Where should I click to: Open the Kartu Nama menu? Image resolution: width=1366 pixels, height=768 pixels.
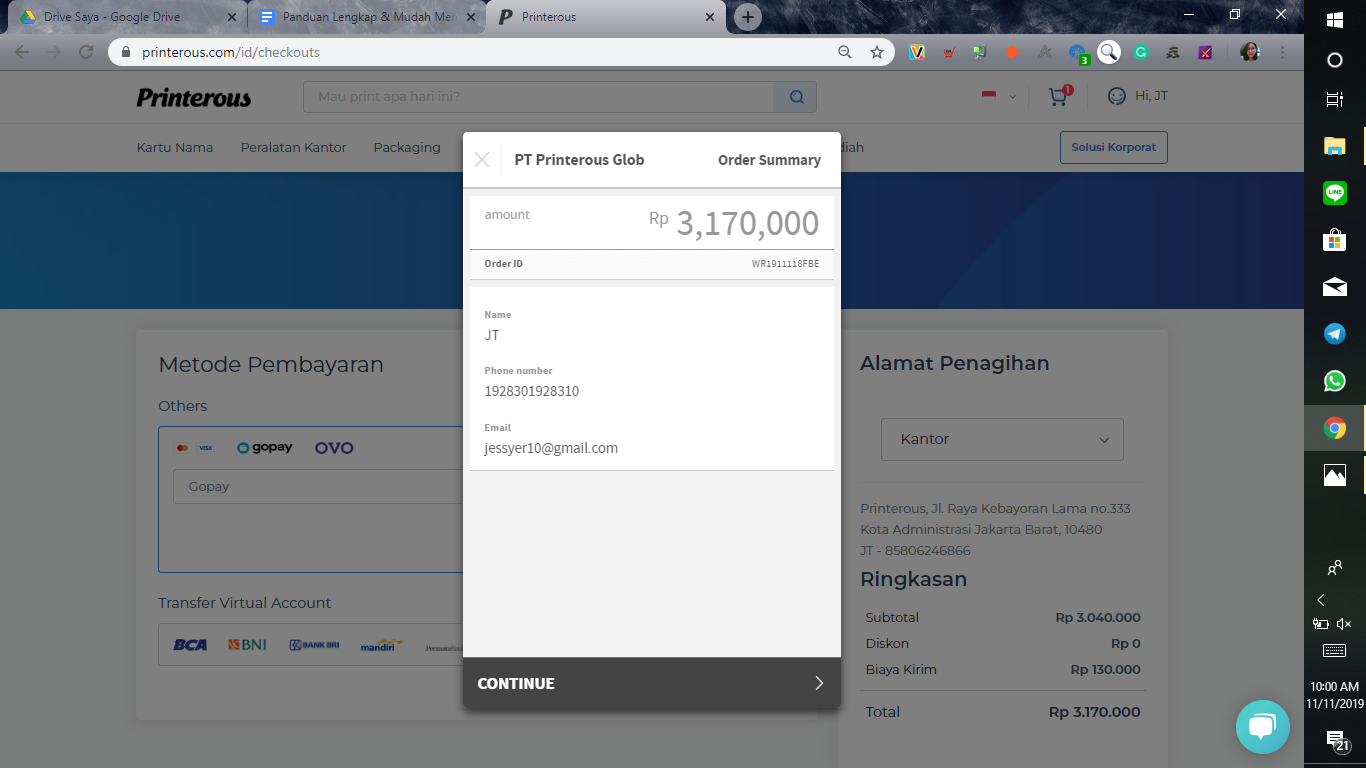click(175, 147)
